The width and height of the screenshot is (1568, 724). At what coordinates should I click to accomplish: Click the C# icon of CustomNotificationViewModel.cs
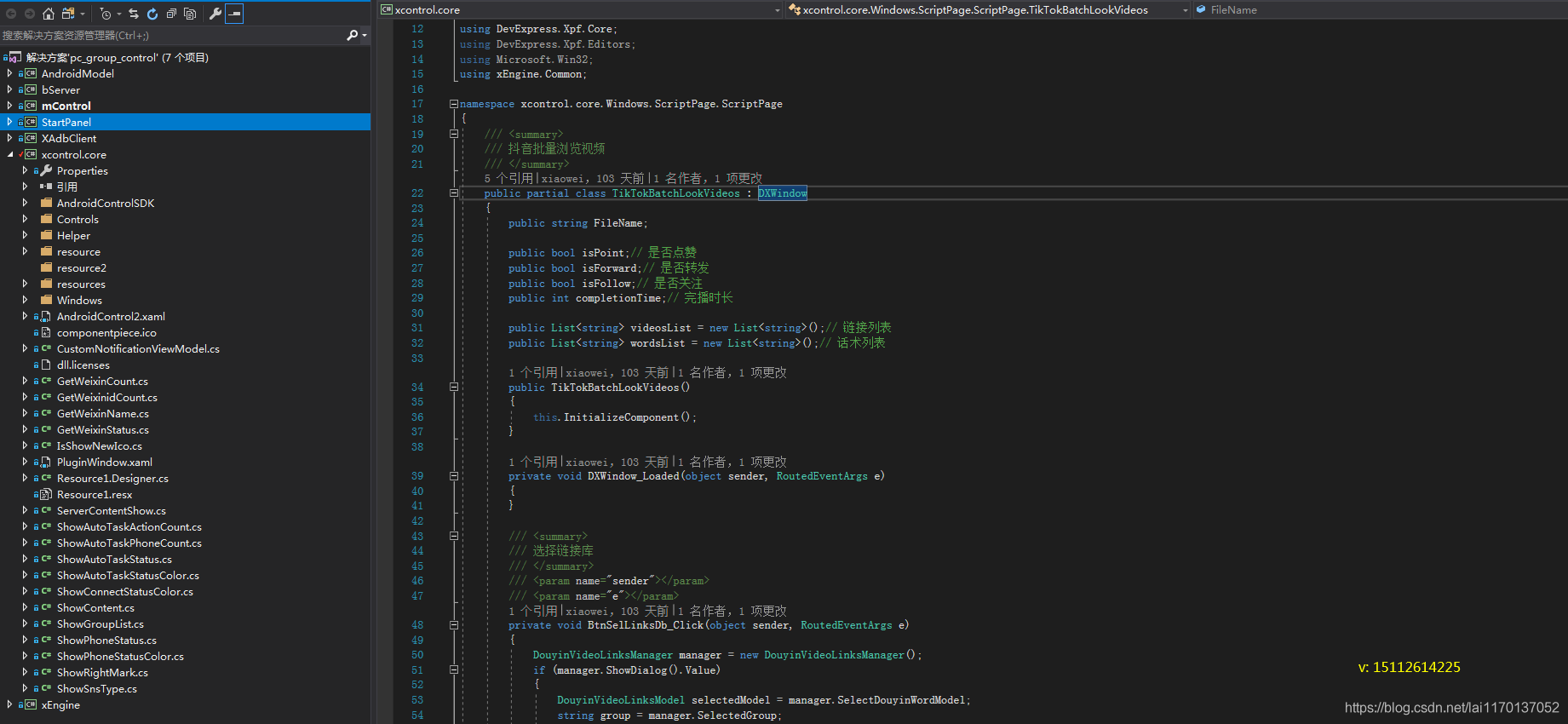(46, 348)
